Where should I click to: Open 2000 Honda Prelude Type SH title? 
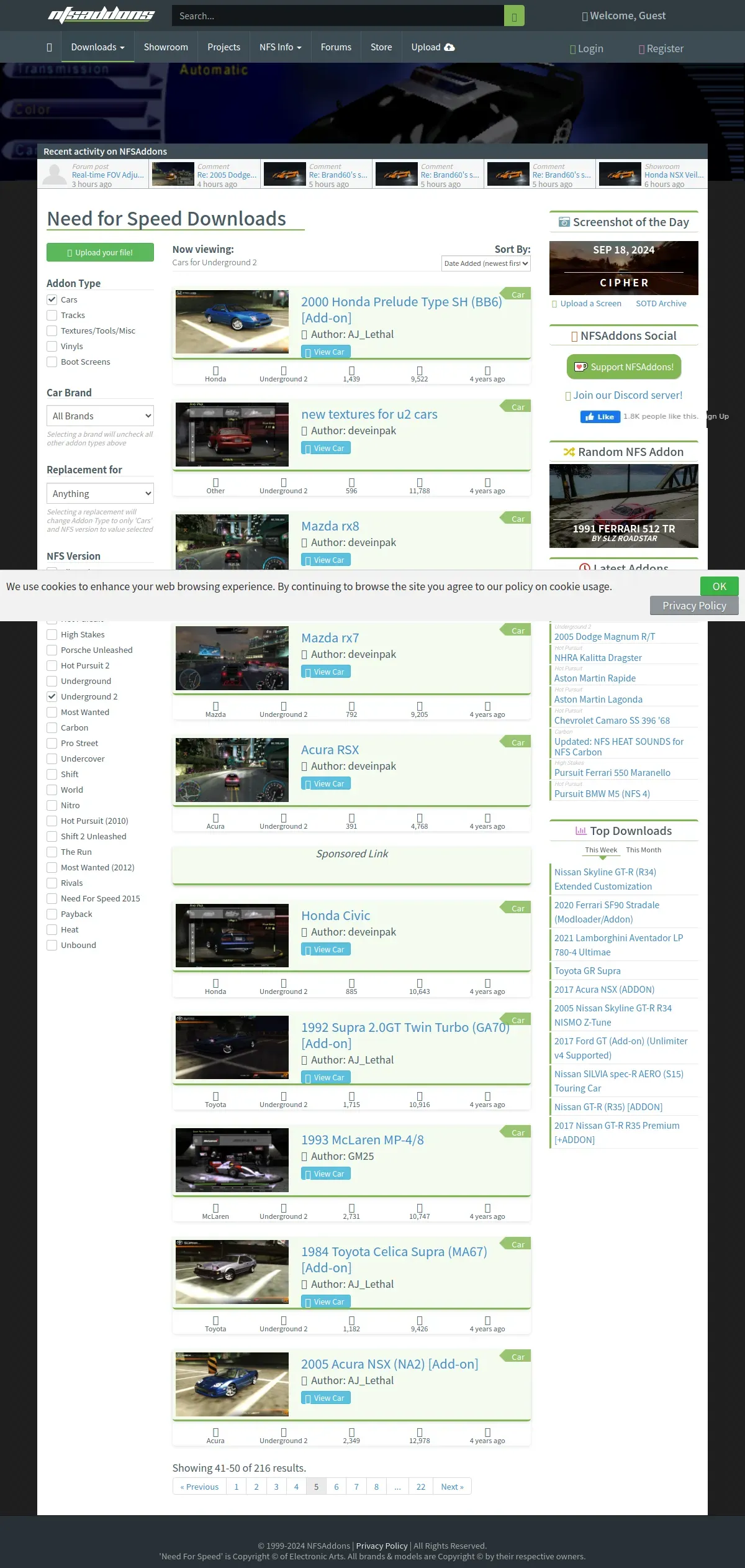coord(402,309)
